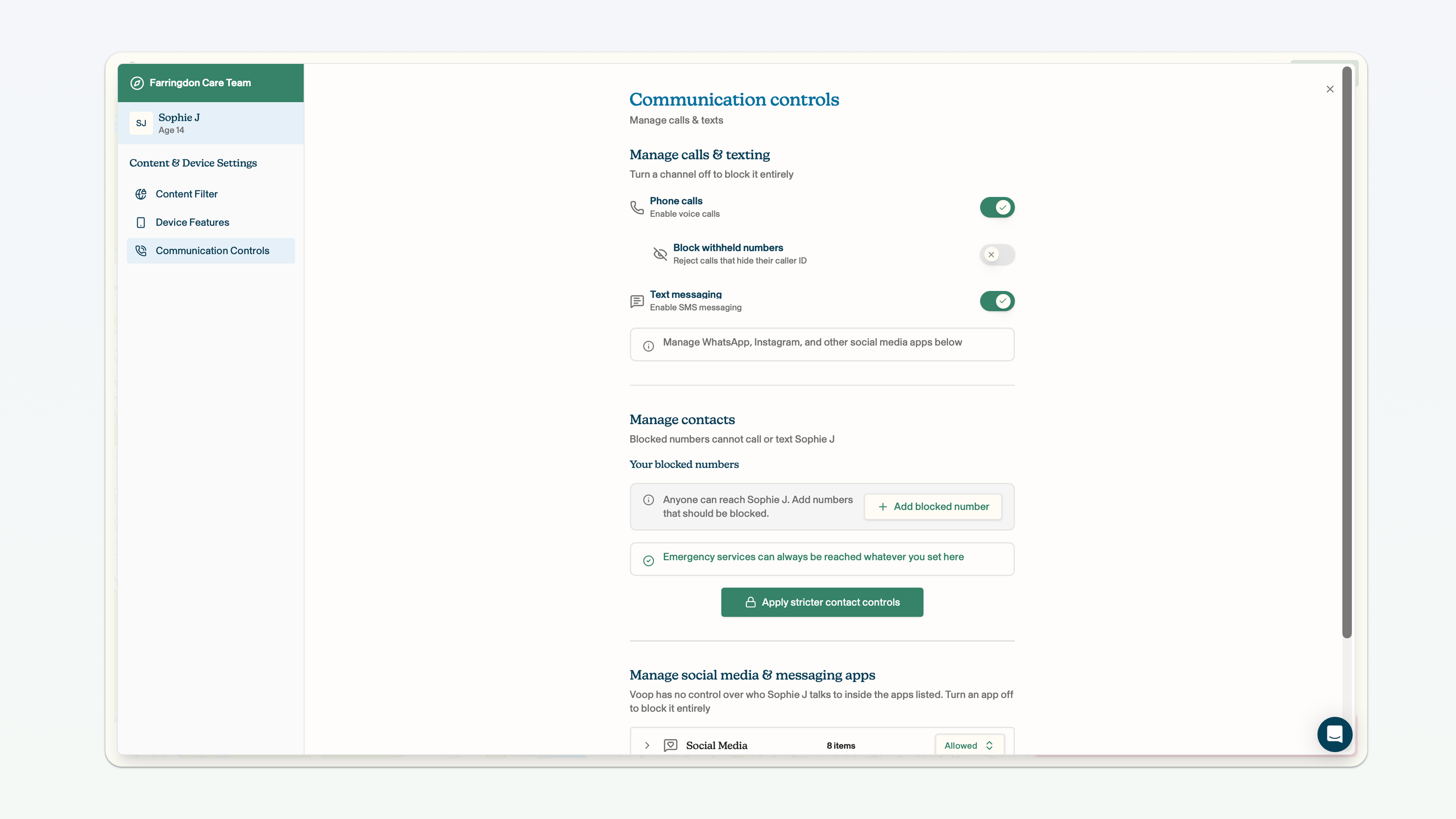Close the communication controls dialog

[1330, 89]
